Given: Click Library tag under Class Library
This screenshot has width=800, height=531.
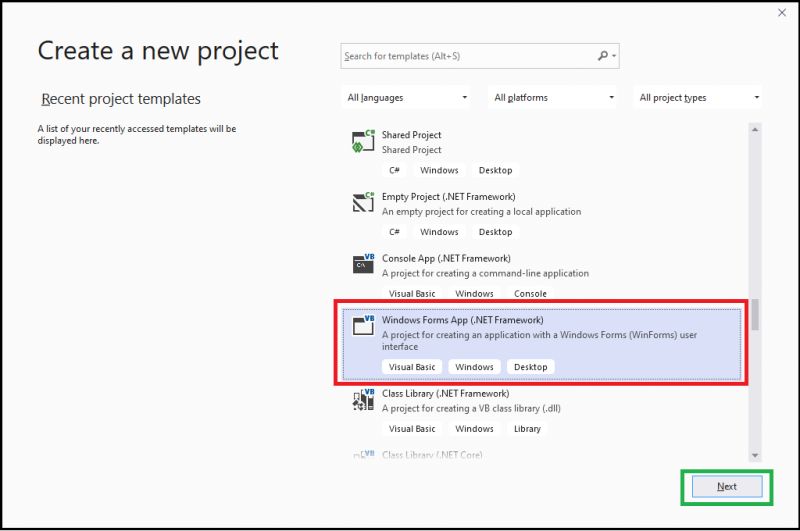Looking at the screenshot, I should click(x=527, y=429).
